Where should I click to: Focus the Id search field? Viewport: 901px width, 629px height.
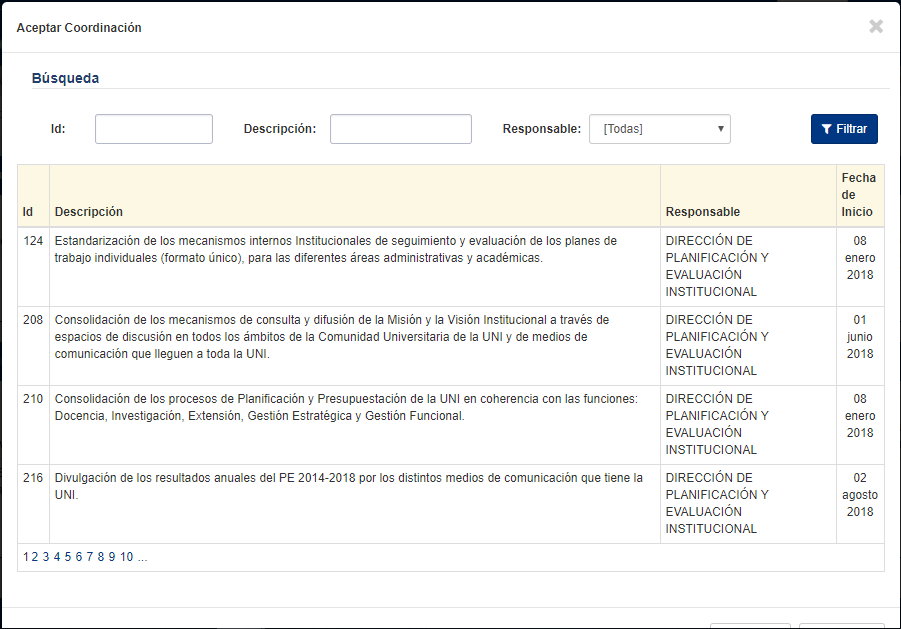tap(153, 129)
